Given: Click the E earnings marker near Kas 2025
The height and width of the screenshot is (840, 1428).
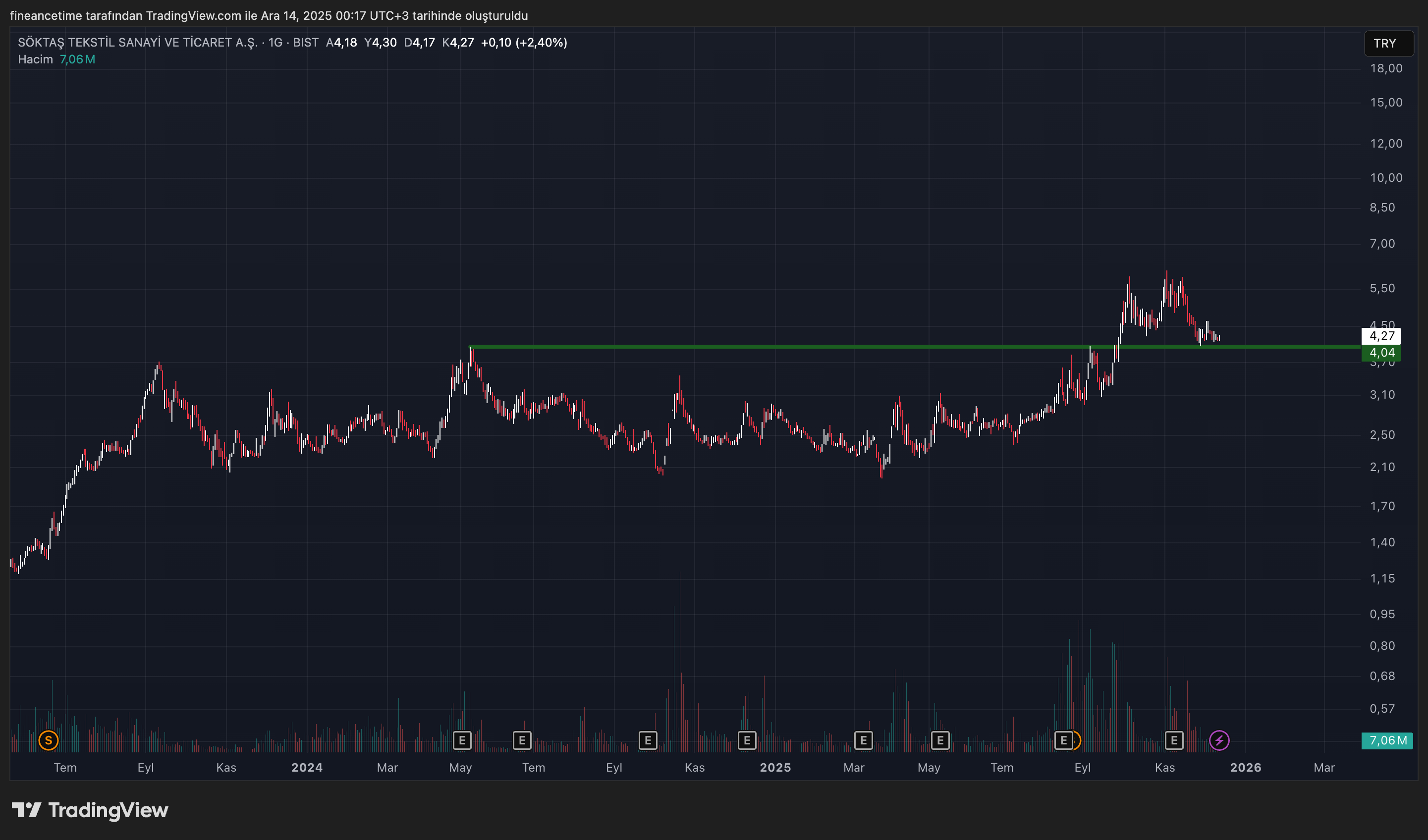Looking at the screenshot, I should [x=1174, y=740].
